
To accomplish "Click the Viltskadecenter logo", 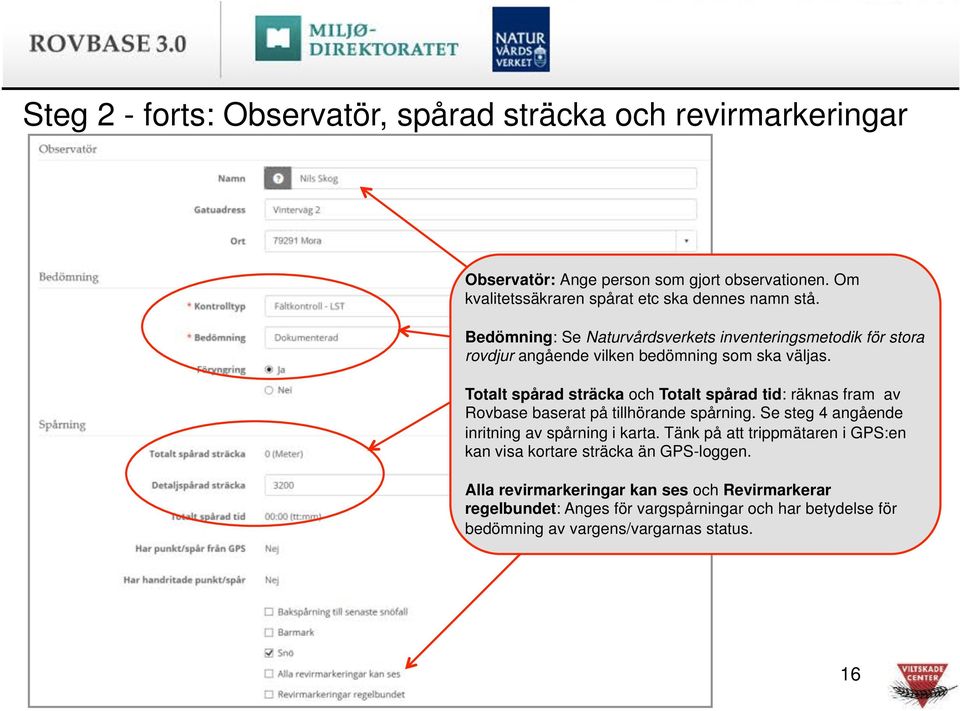I will click(x=923, y=685).
